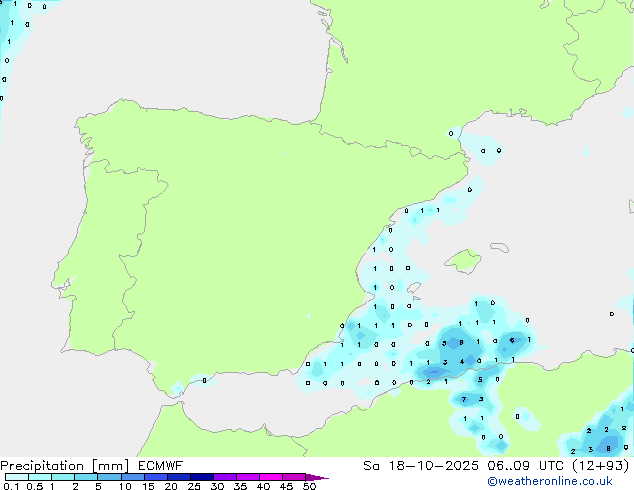The image size is (634, 490).
Task: Select the 5–10 mm legend color box
Action: pyautogui.click(x=109, y=477)
